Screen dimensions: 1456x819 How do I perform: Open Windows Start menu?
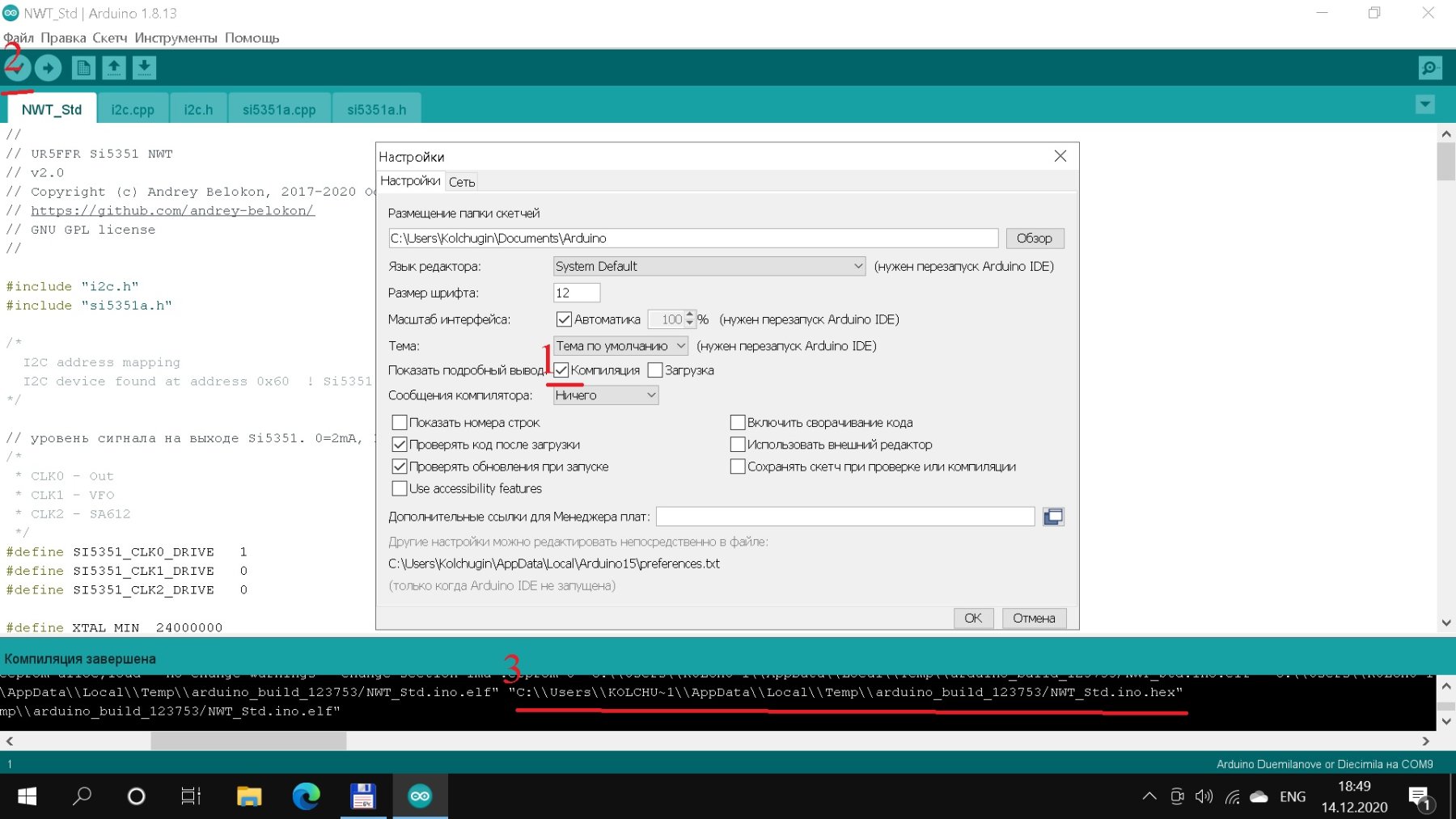[27, 796]
